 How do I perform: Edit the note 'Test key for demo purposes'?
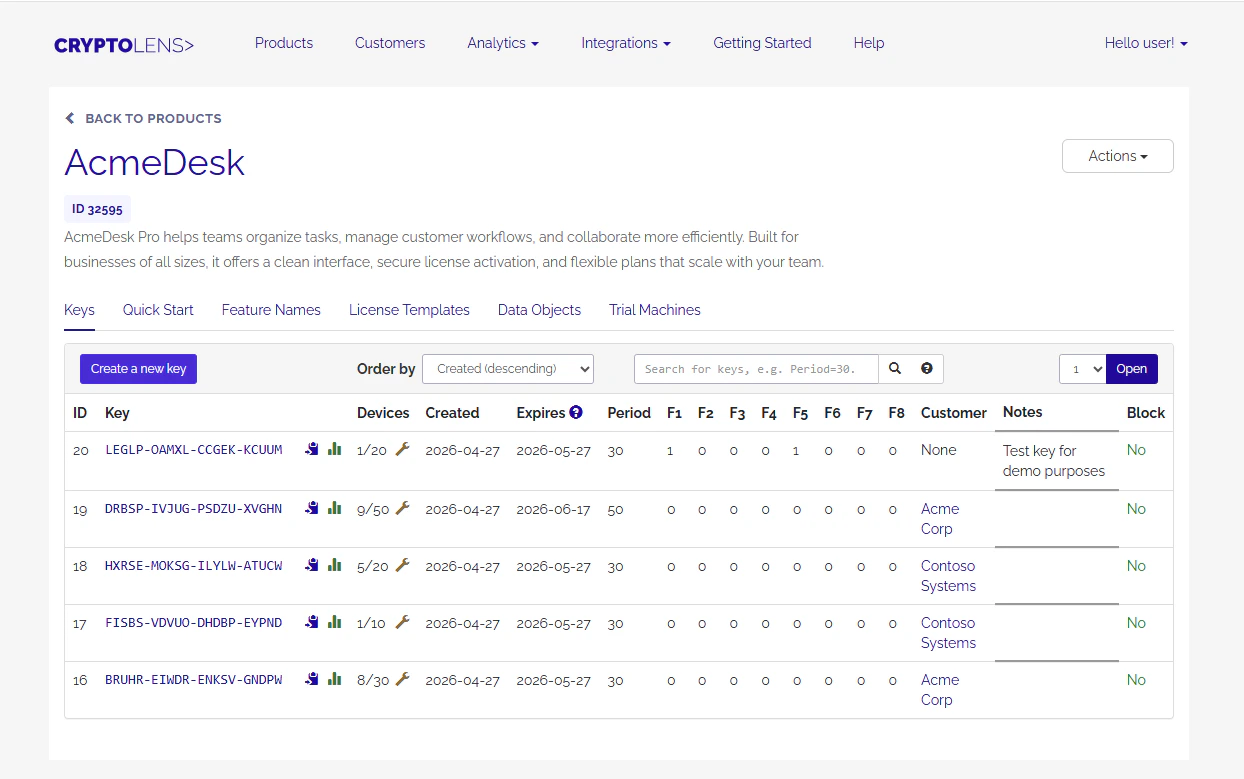[x=1057, y=461]
